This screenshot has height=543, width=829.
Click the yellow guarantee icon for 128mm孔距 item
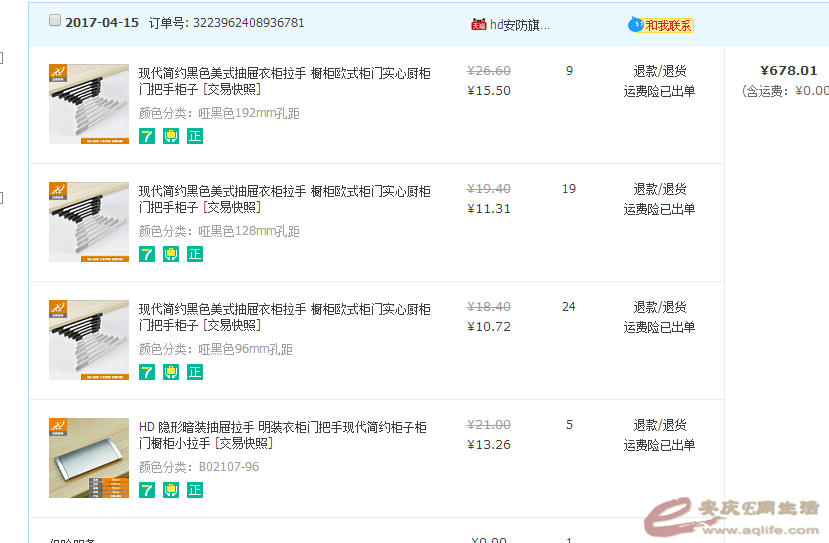click(171, 254)
